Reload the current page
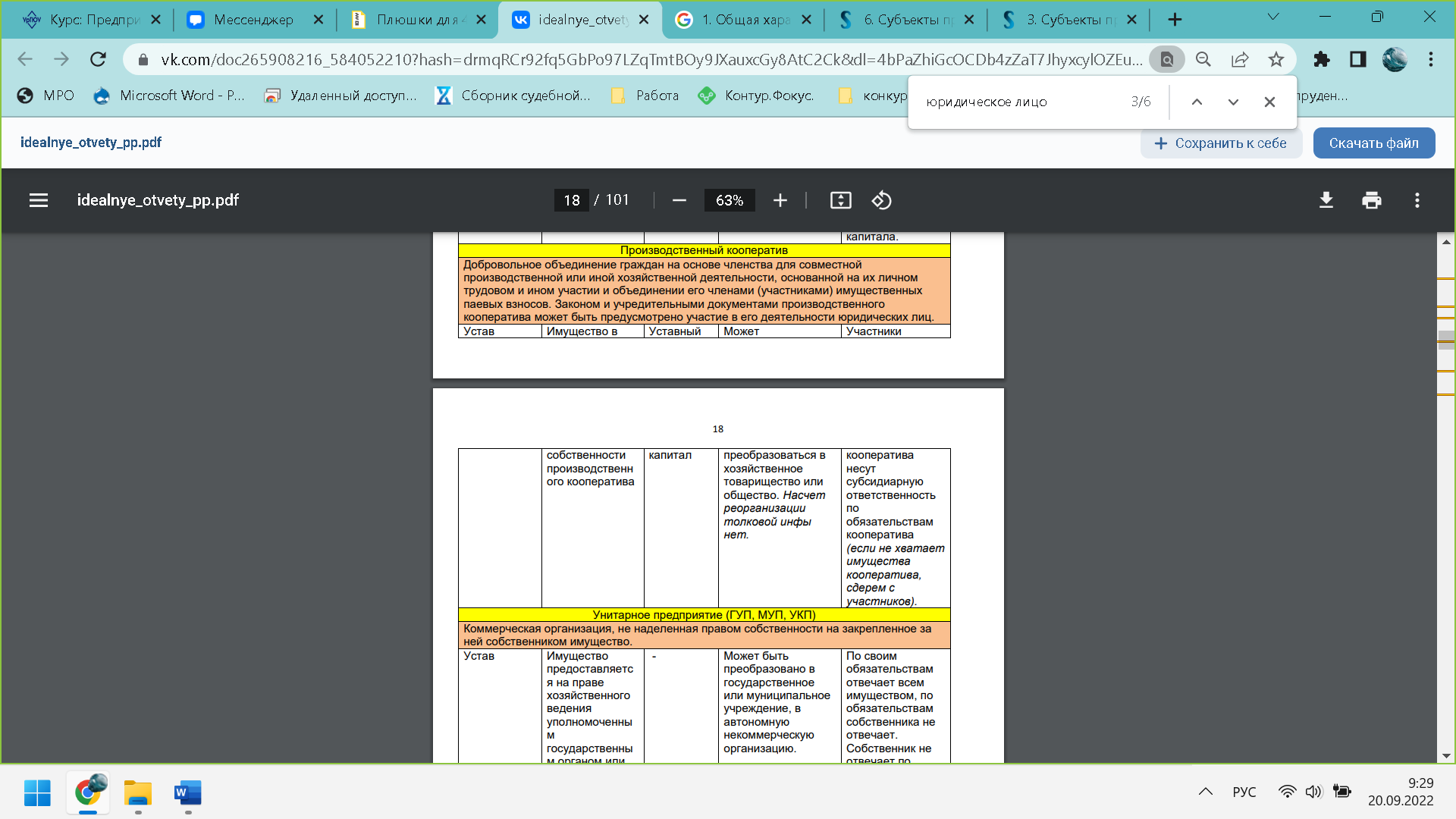Image resolution: width=1456 pixels, height=819 pixels. pyautogui.click(x=98, y=59)
